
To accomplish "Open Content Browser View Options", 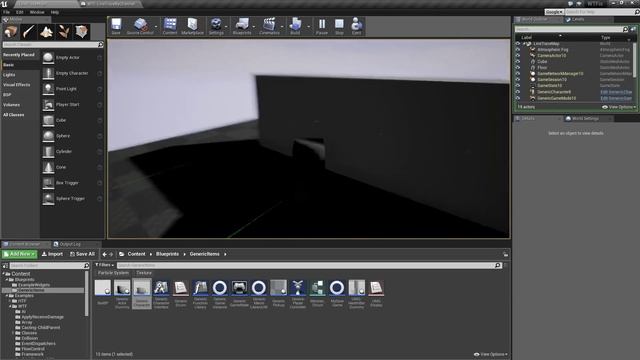I will 491,354.
